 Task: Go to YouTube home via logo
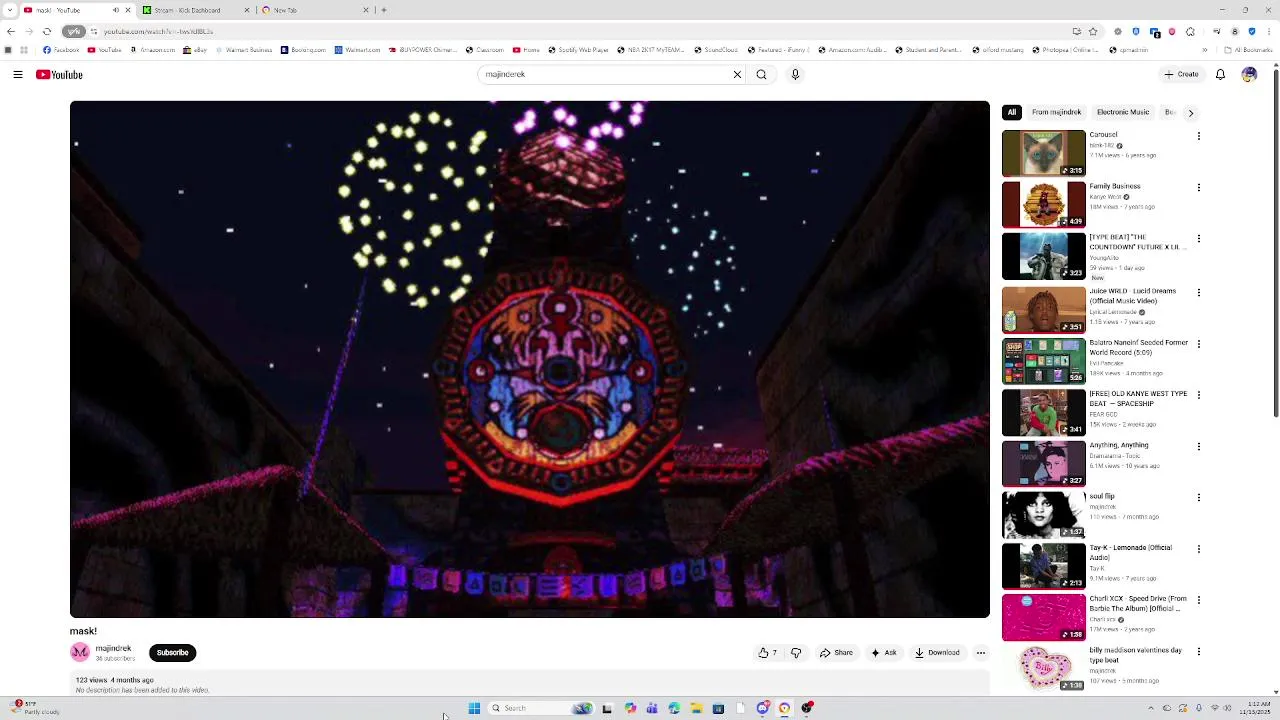click(x=59, y=74)
